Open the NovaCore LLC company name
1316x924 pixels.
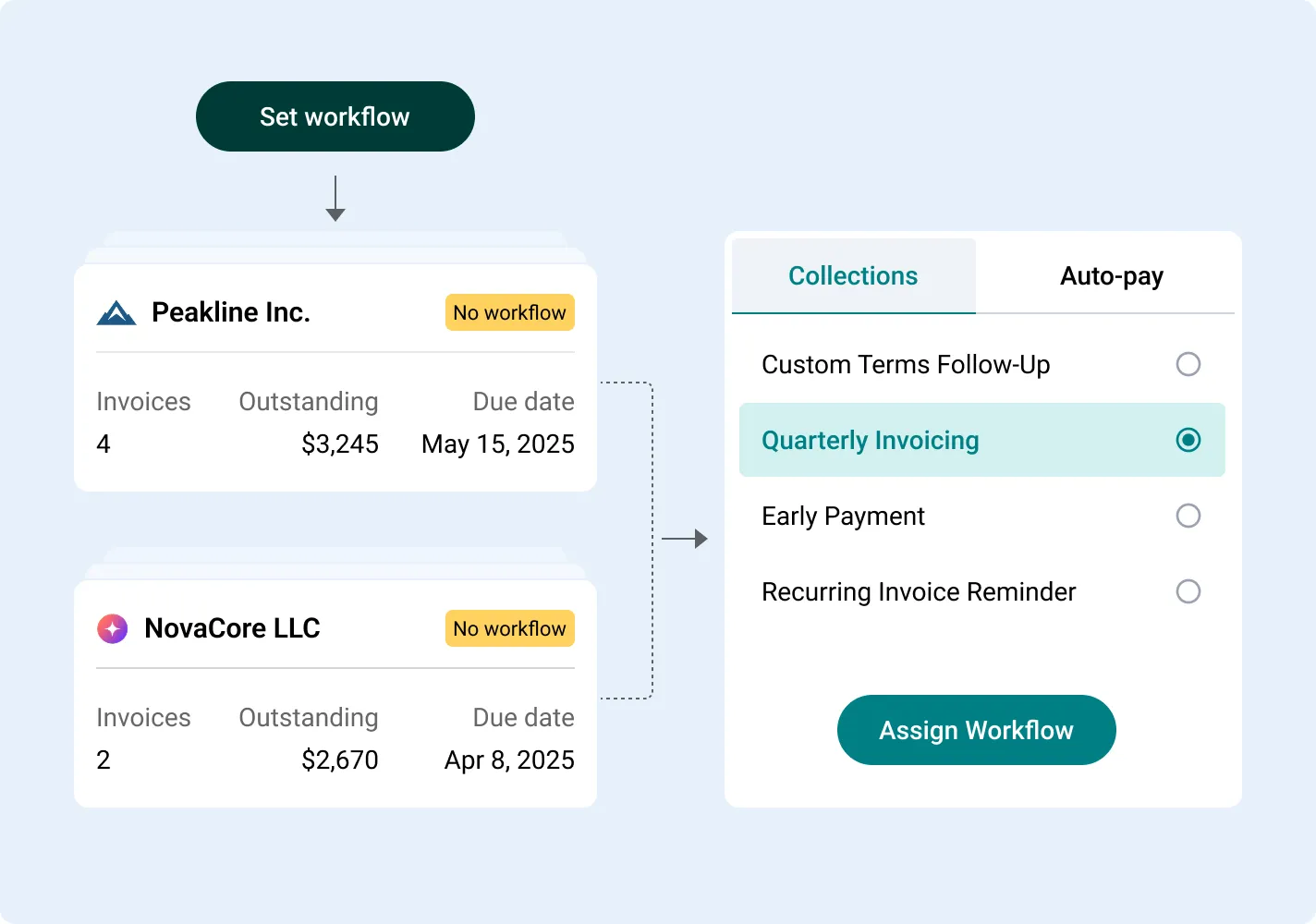coord(232,629)
